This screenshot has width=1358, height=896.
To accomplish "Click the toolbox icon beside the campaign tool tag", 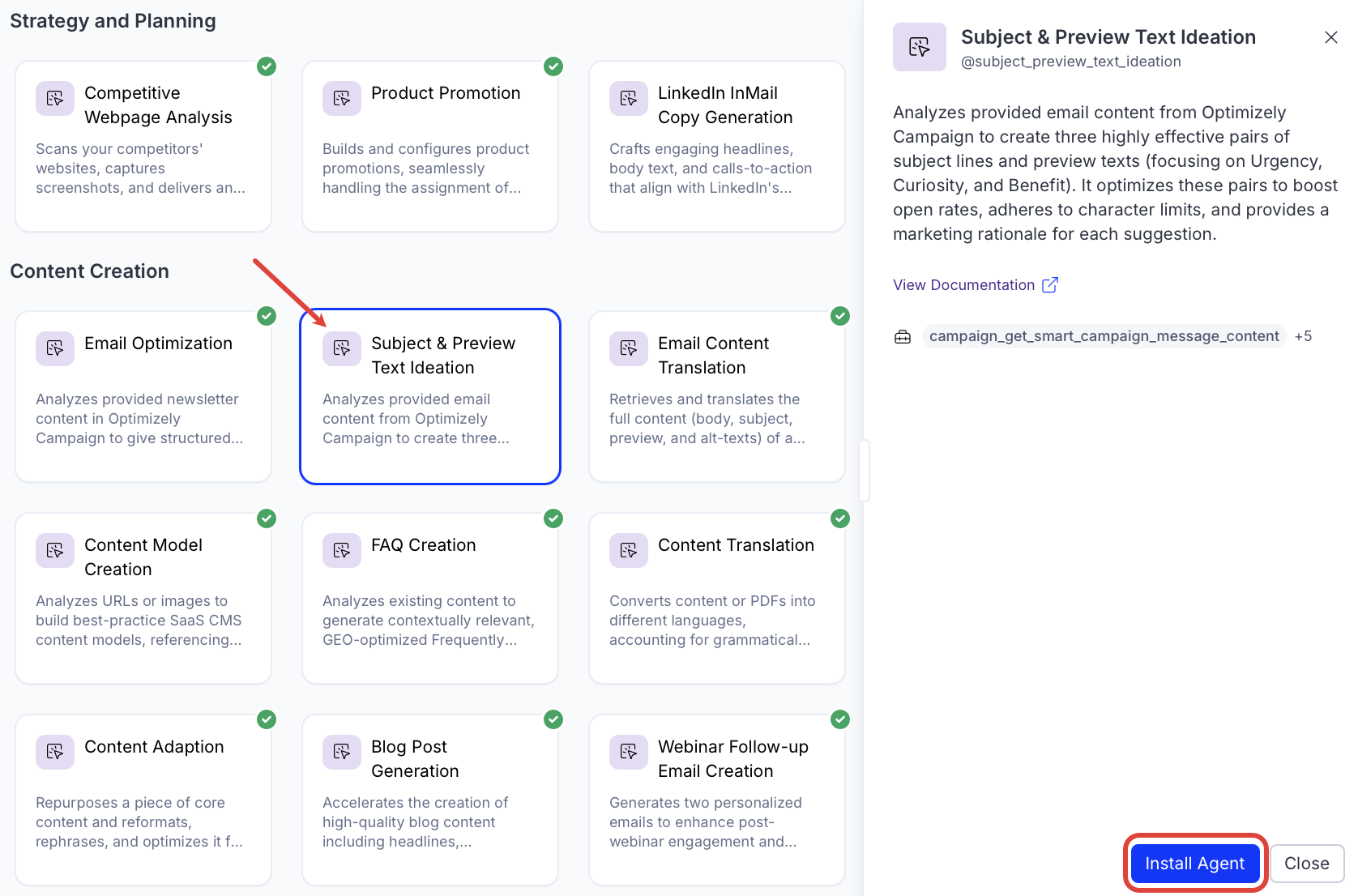I will pos(902,336).
